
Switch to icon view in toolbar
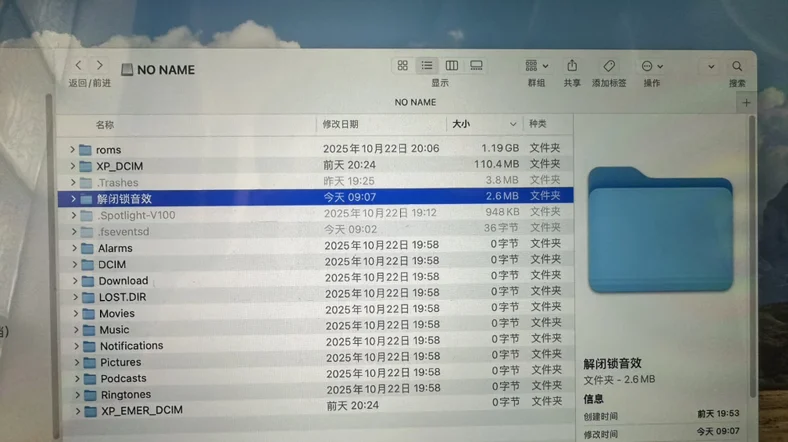coord(402,65)
